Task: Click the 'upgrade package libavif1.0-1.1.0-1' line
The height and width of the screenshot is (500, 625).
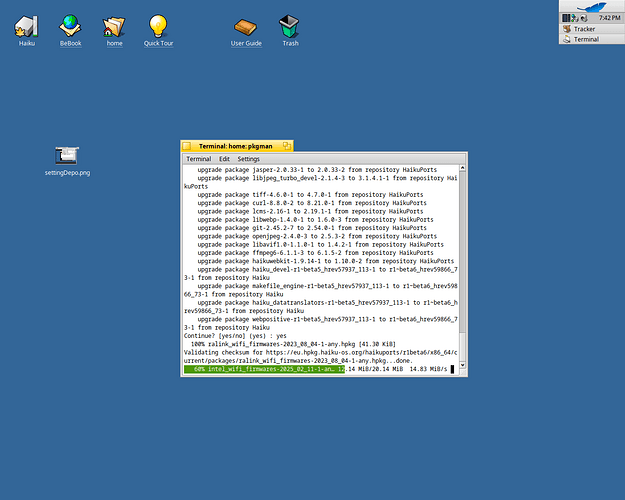Action: (x=321, y=245)
